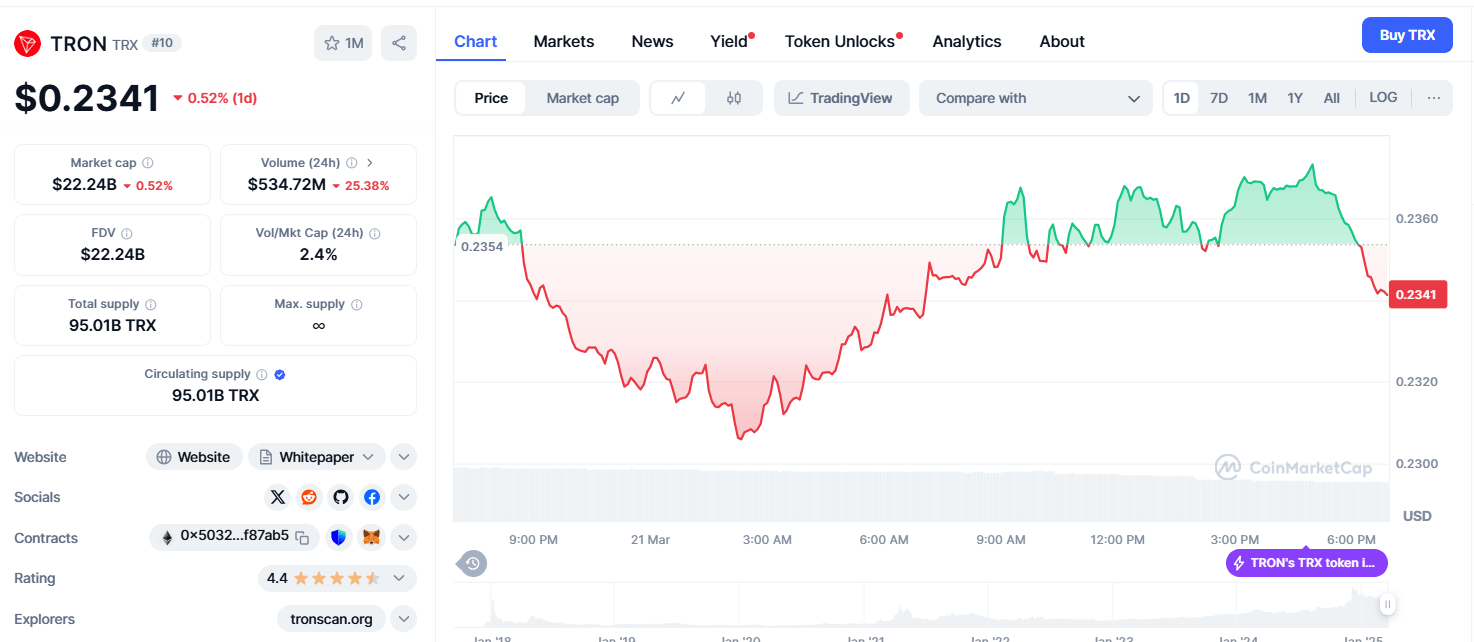Click Circulating supply info icon
Viewport: 1474px width, 642px height.
coord(262,374)
